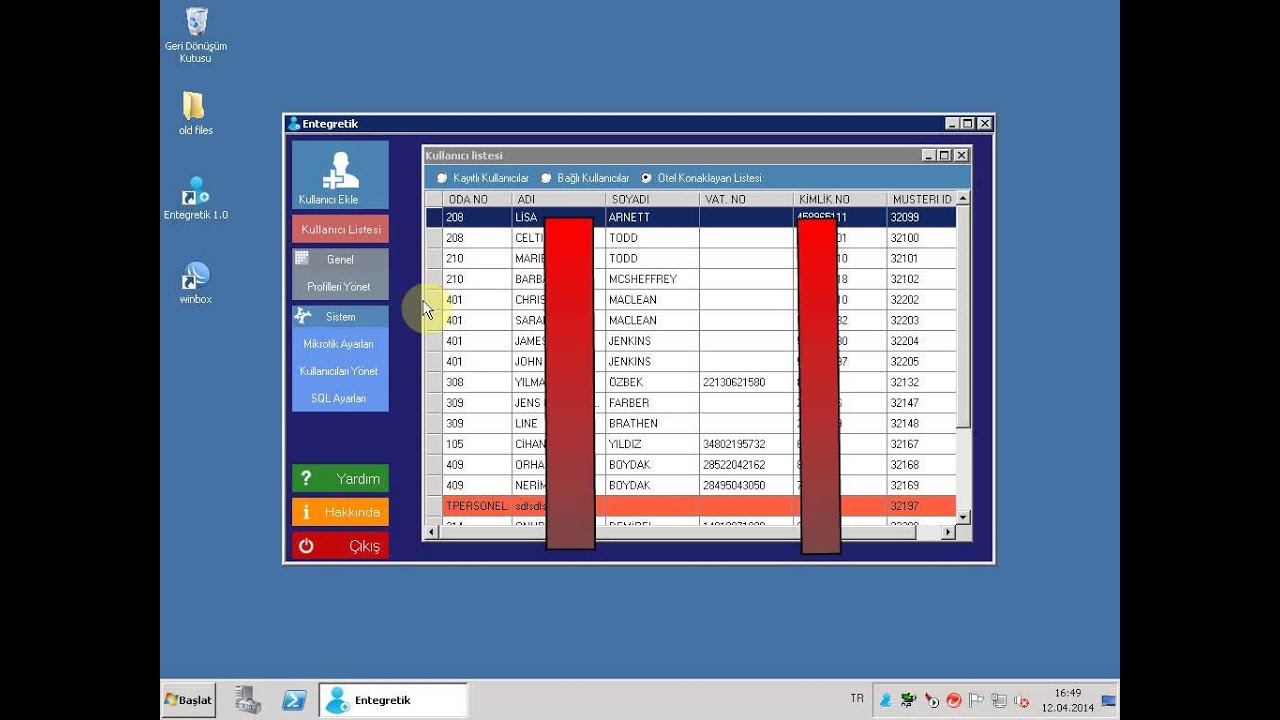The width and height of the screenshot is (1280, 720).
Task: Click the scroll down arrow of list
Action: click(963, 517)
